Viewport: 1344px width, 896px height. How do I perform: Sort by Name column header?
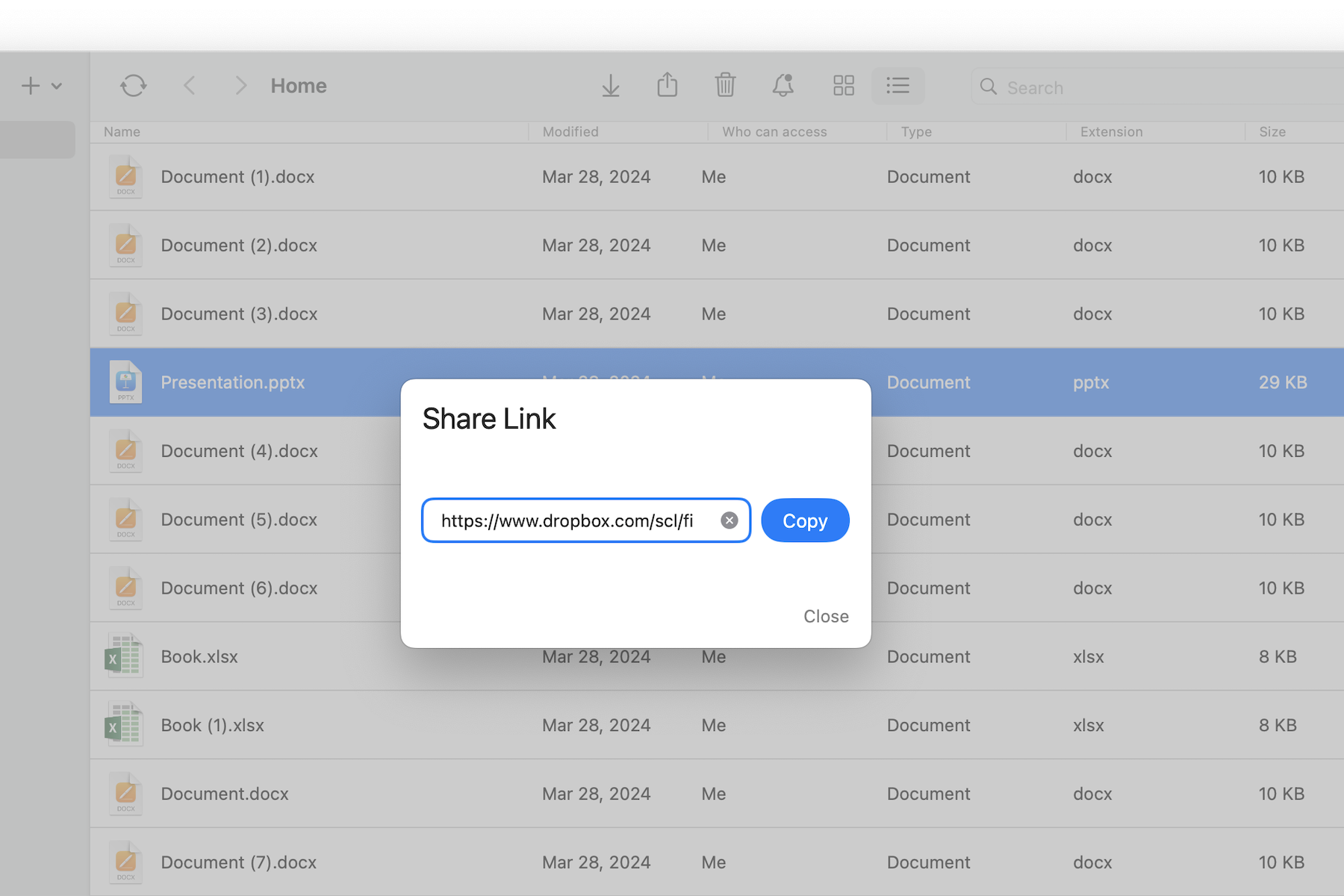point(122,132)
